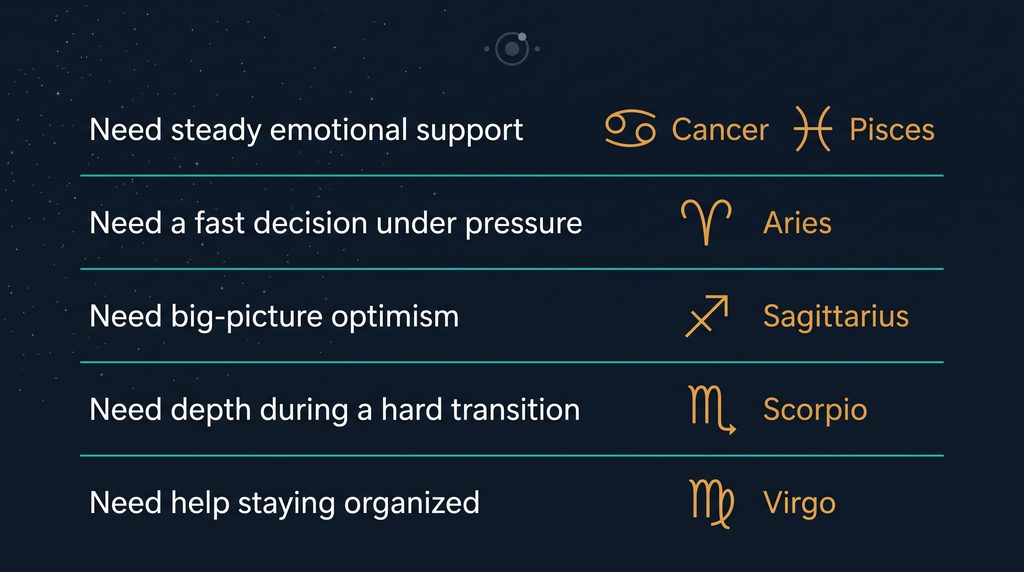Image resolution: width=1024 pixels, height=572 pixels.
Task: Click 'Need a fast decision under pressure'
Action: pos(336,223)
